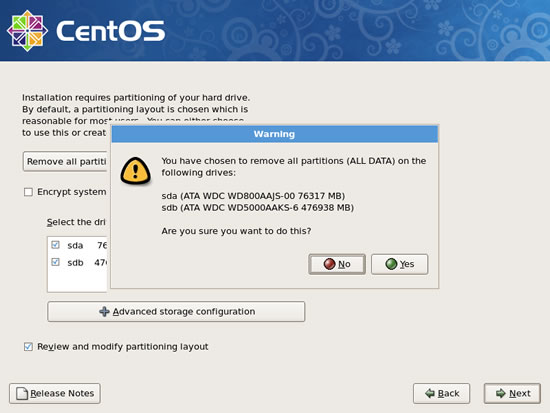The image size is (550, 413).
Task: Proceed with the Next button
Action: pos(512,393)
